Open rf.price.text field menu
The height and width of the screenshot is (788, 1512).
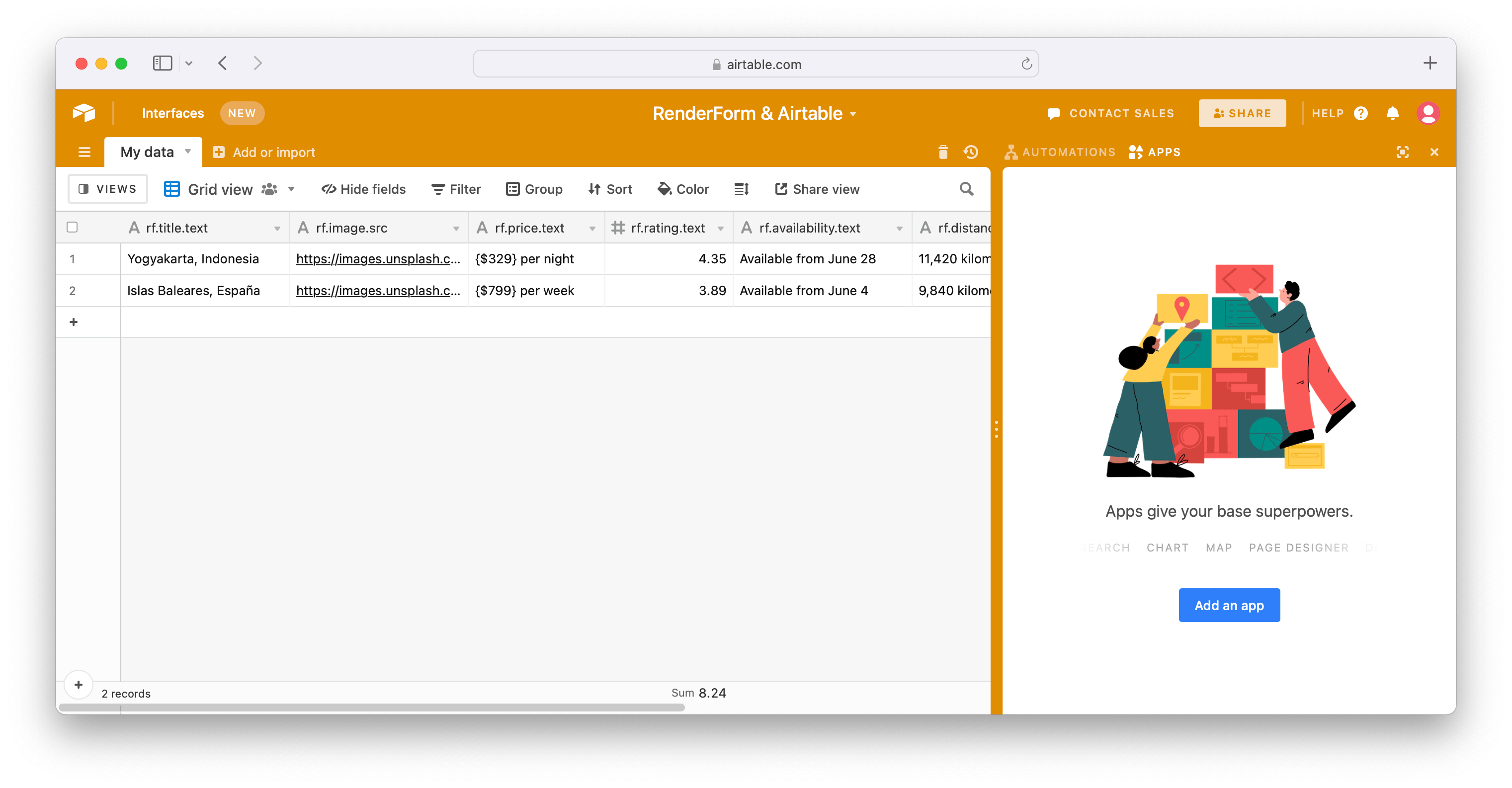point(592,228)
